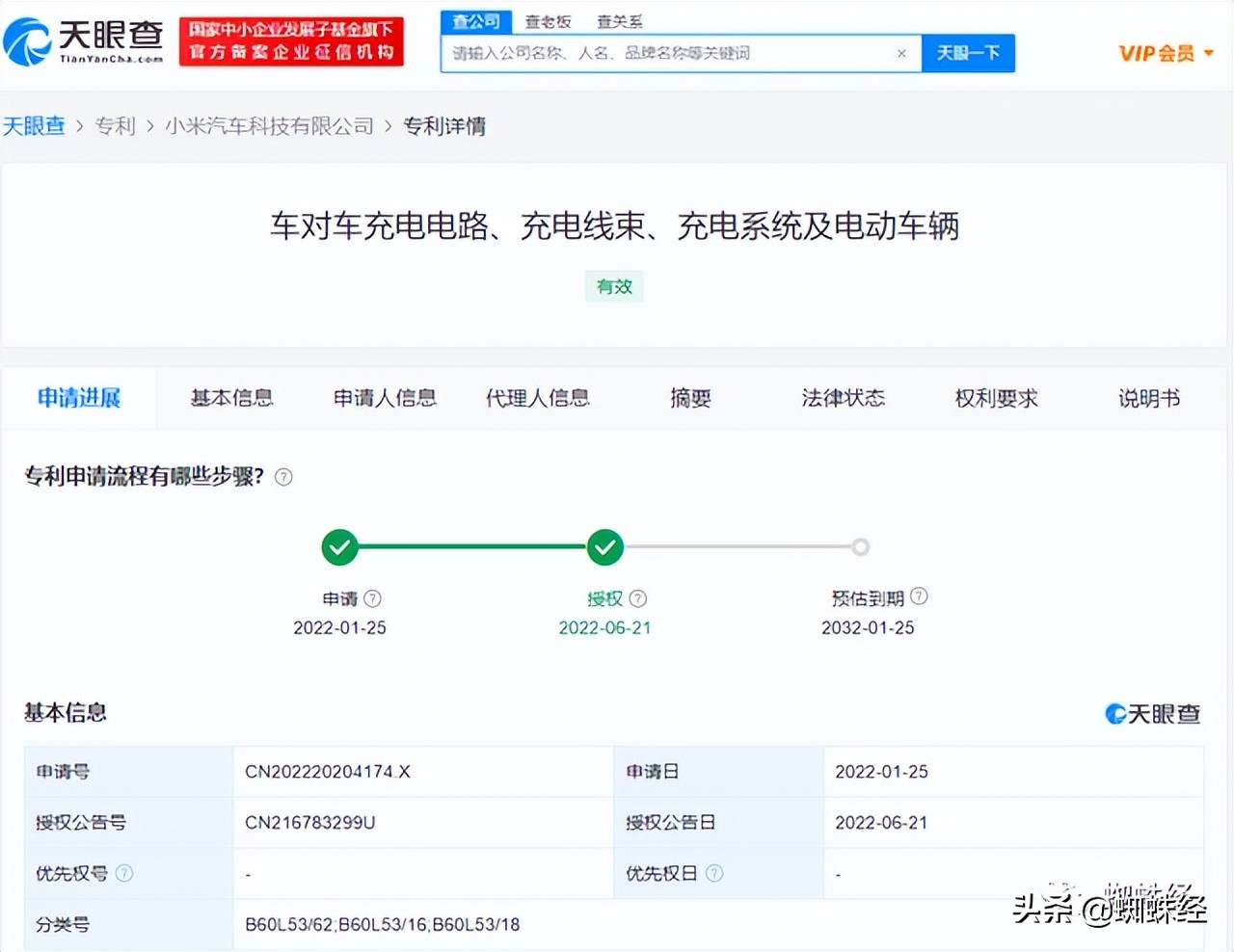Select the 查老板 search tab
This screenshot has width=1234, height=952.
pos(548,21)
